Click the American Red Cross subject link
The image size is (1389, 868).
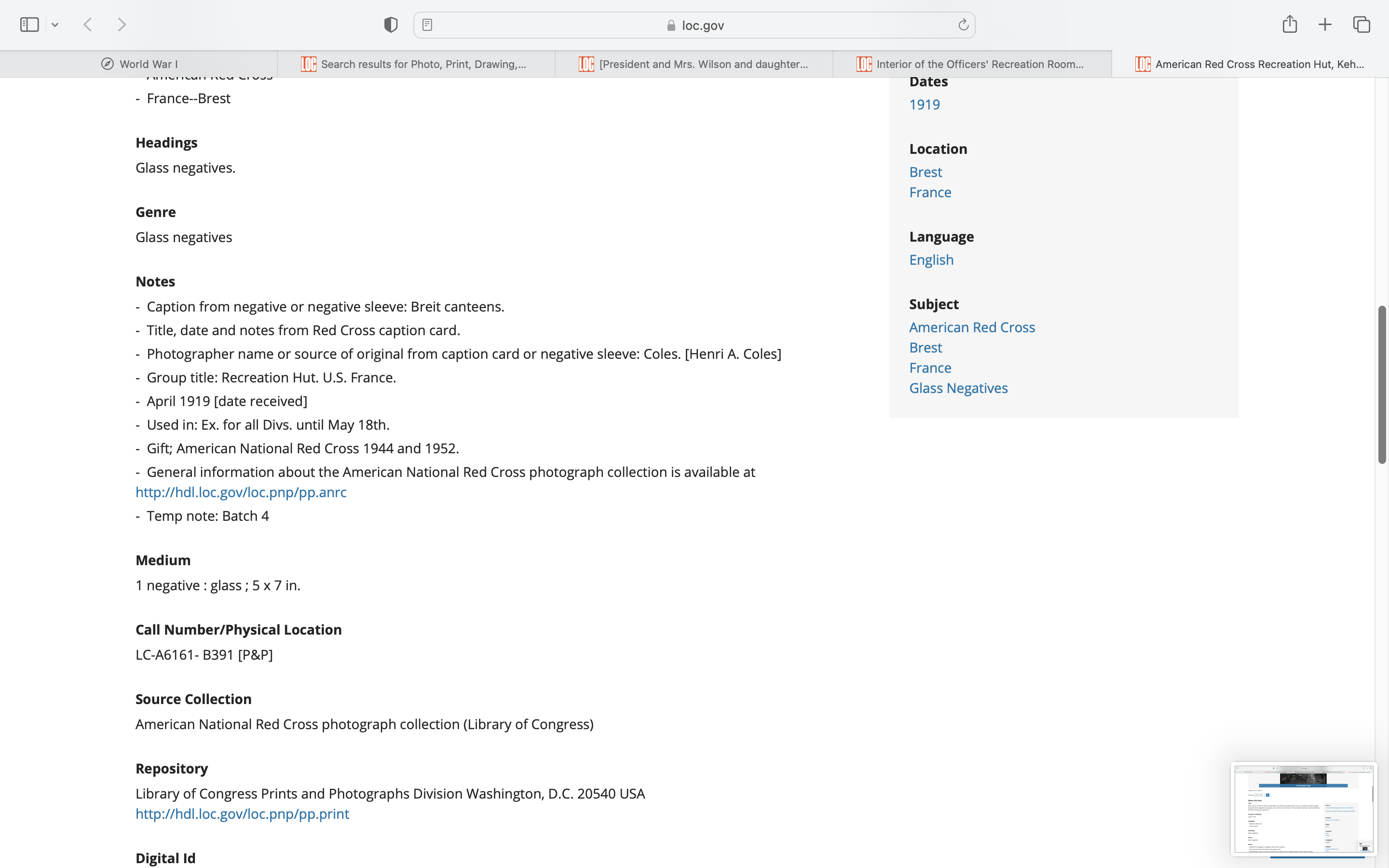coord(972,327)
